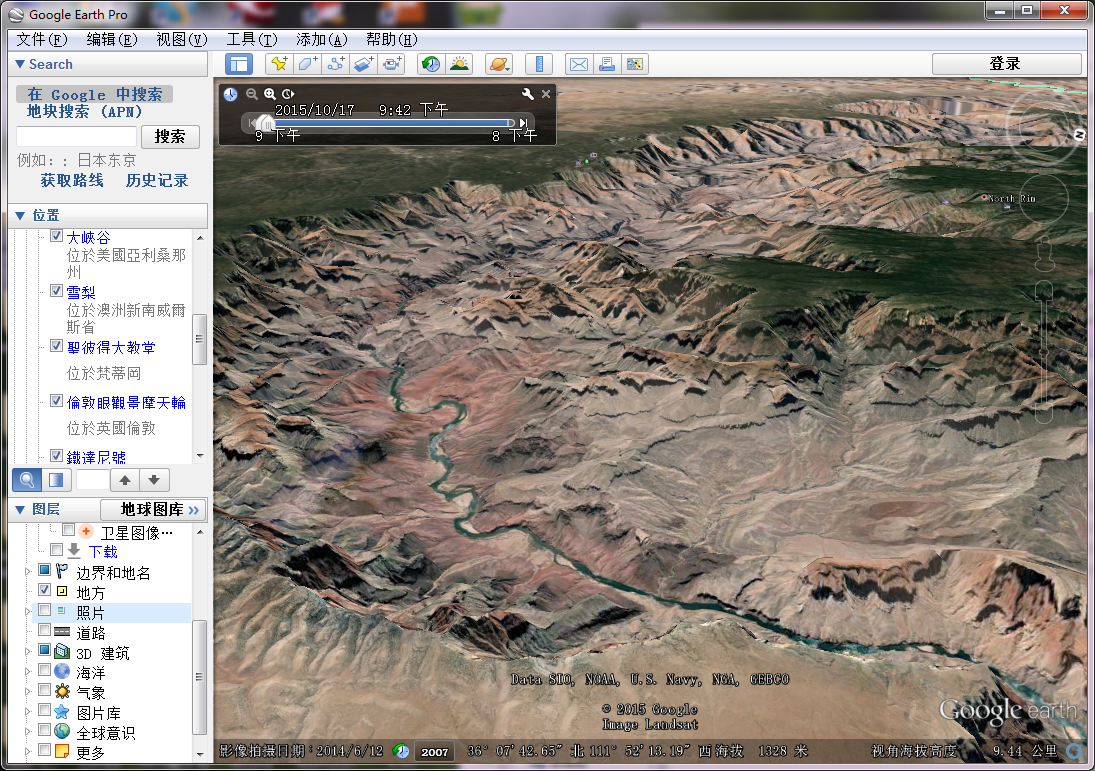Email the current view
The width and height of the screenshot is (1095, 771).
coord(579,64)
